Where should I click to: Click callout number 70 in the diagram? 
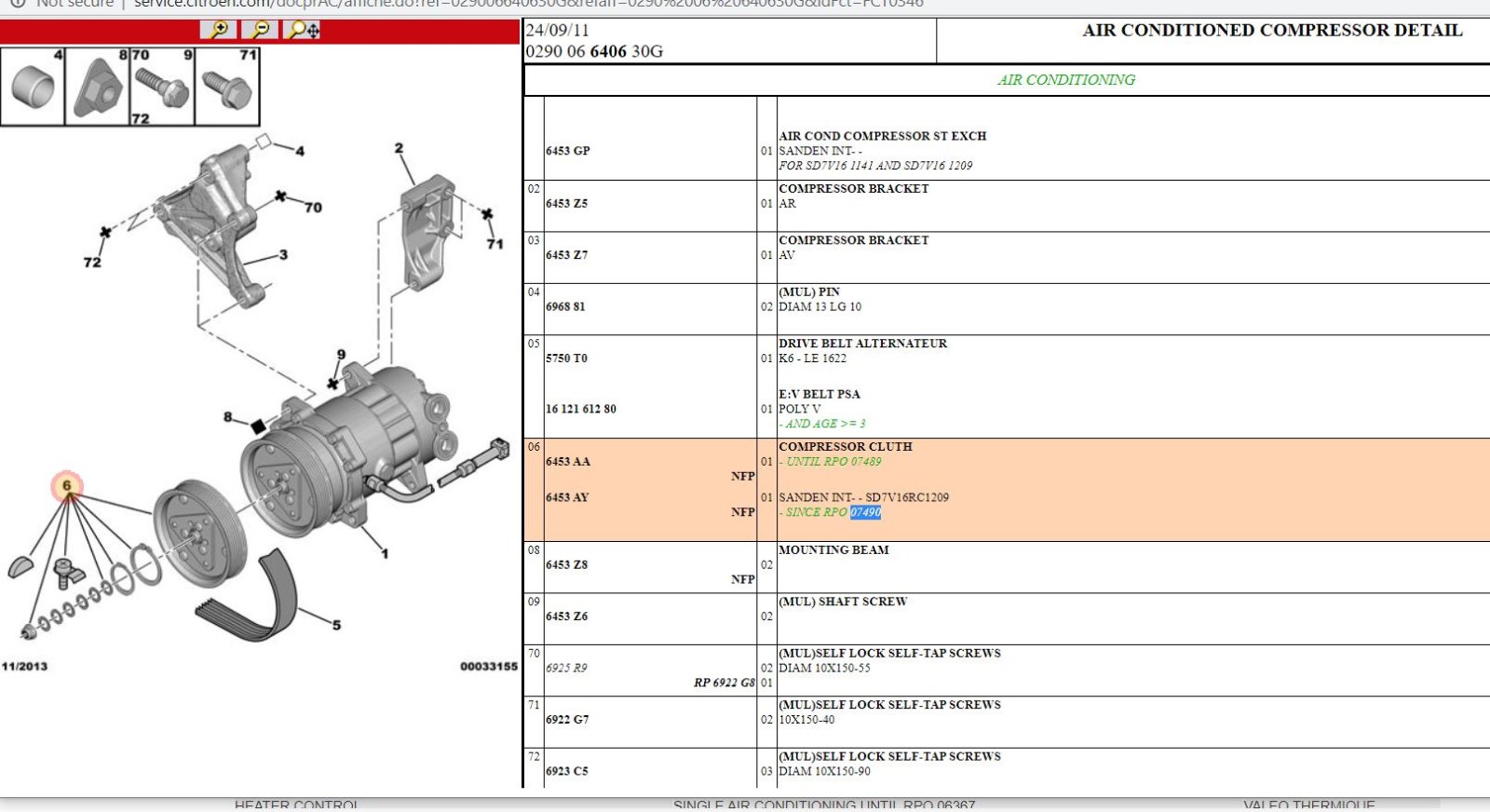click(313, 208)
